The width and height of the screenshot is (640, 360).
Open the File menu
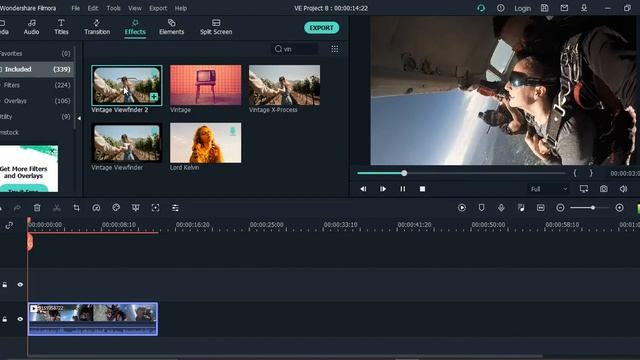(76, 8)
